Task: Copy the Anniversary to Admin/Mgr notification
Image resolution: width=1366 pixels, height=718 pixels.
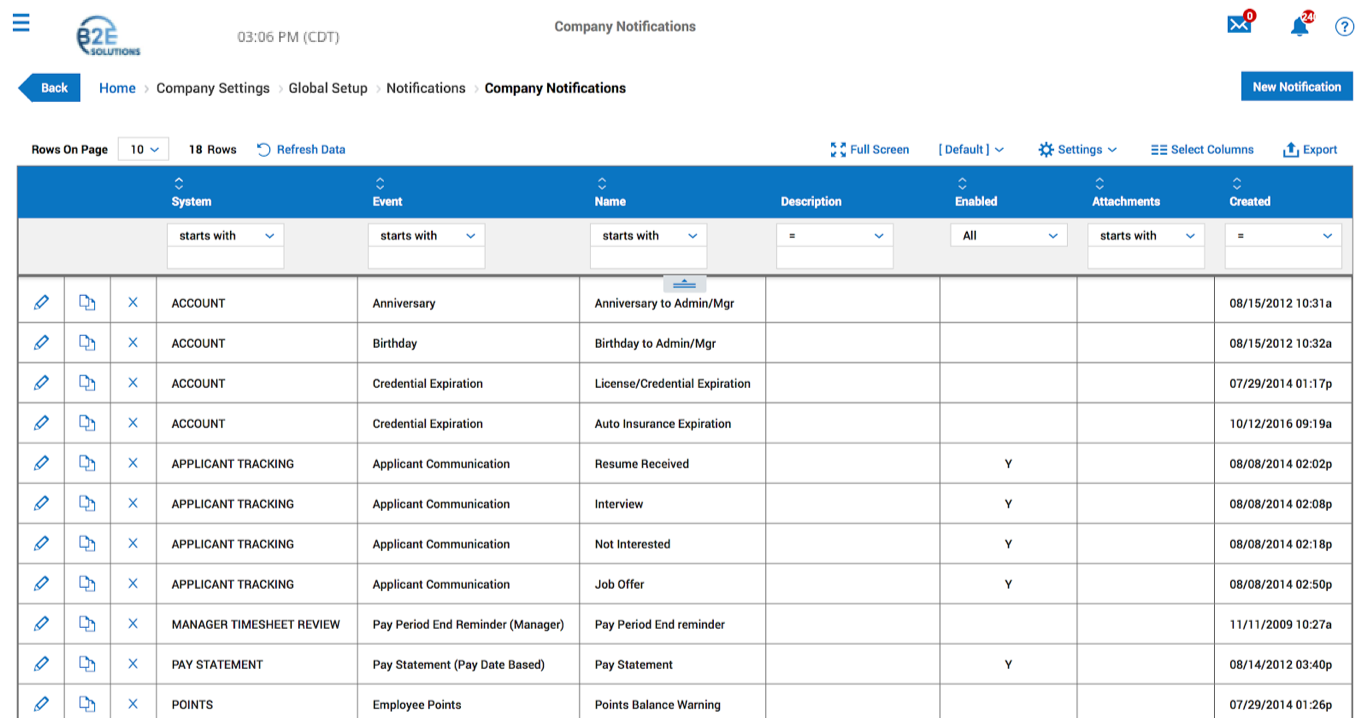Action: 87,303
